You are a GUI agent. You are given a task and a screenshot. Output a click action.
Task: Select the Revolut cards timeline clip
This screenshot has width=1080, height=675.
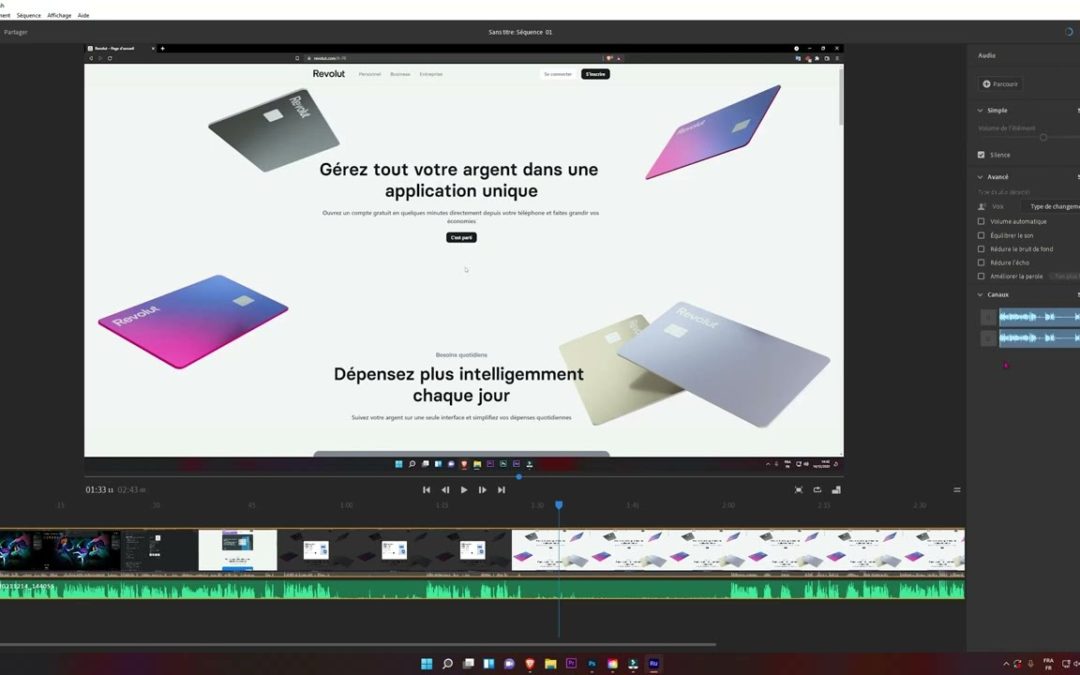738,550
